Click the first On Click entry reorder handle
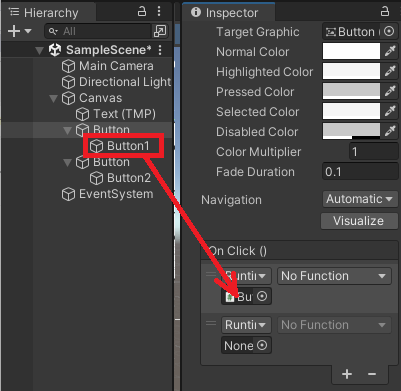Screen dimensions: 401x391 click(211, 275)
